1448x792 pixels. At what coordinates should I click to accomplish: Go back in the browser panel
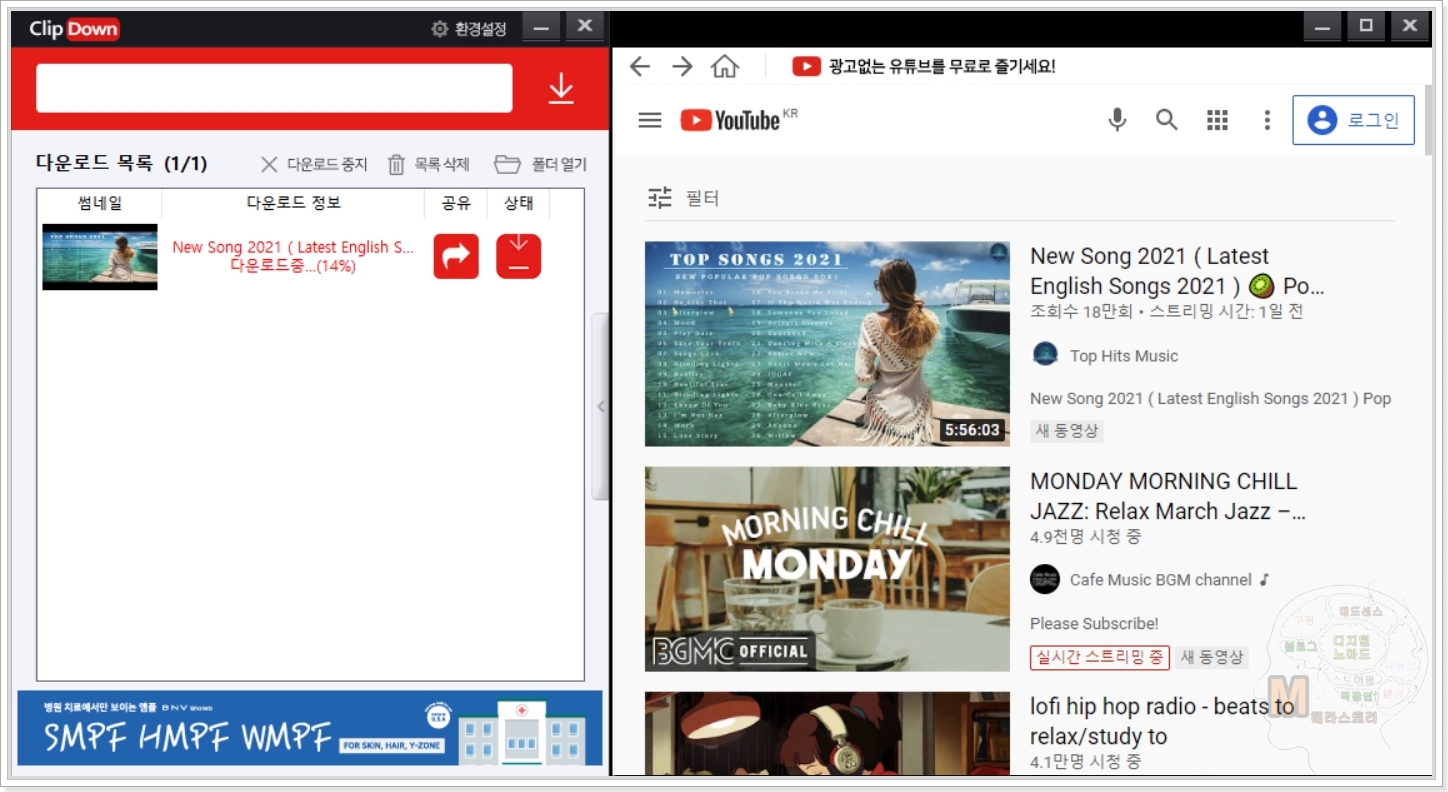point(640,66)
